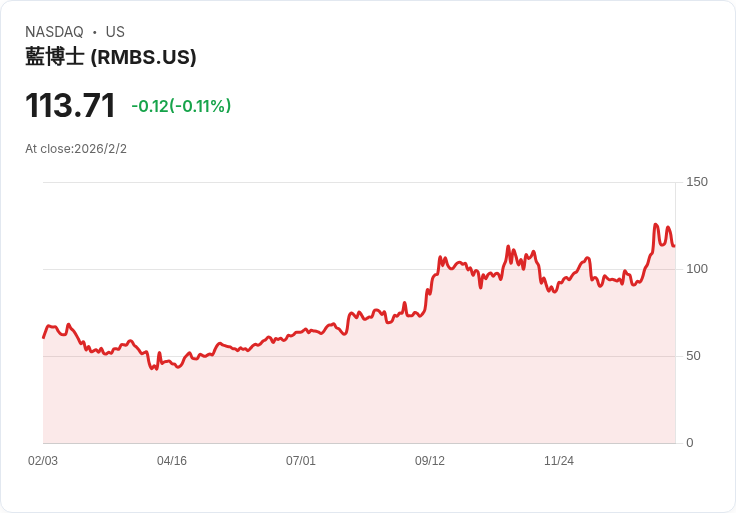
Task: Click the -0.12(-0.11%) price change
Action: (181, 106)
